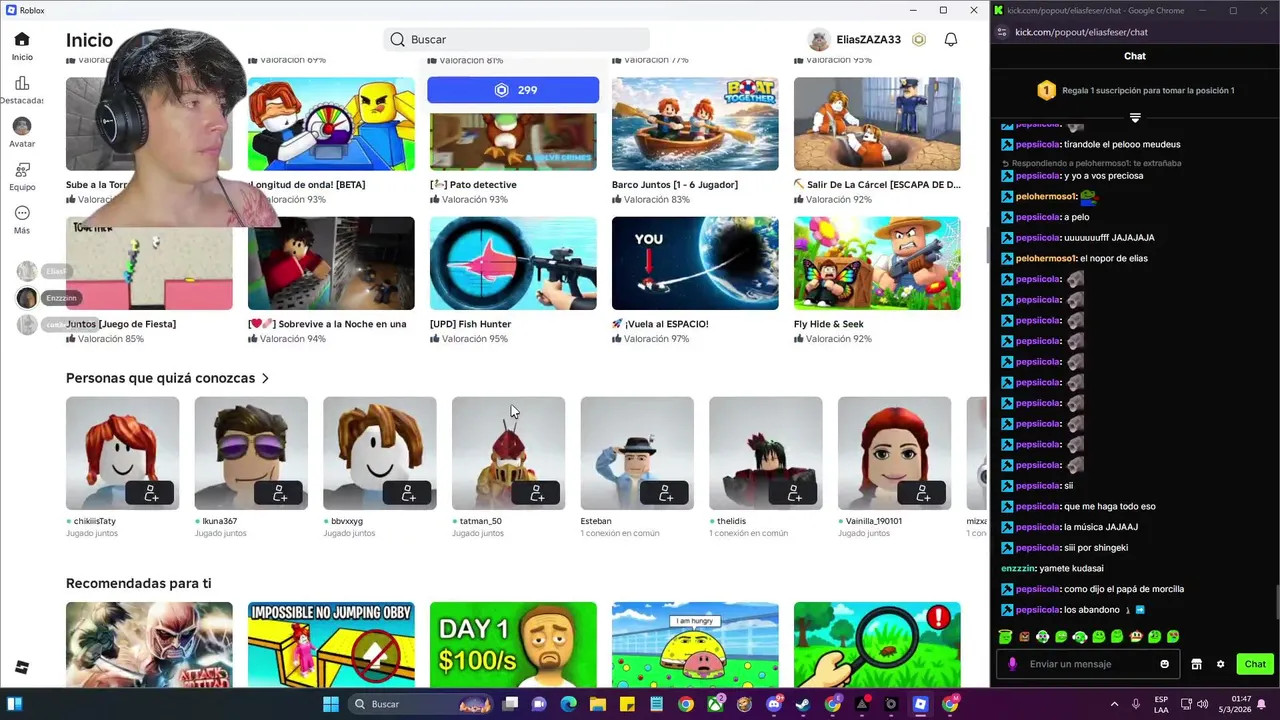Open the Steam icon in the taskbar
This screenshot has height=720, width=1280.
(802, 704)
